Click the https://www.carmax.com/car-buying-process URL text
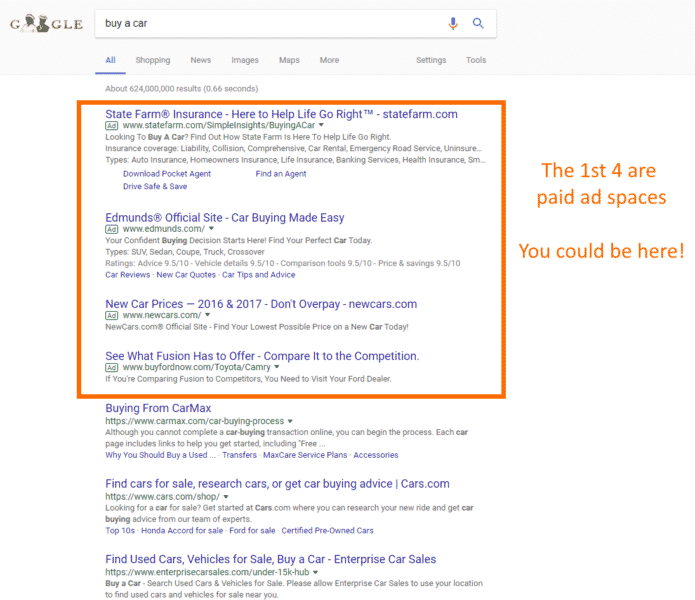Screen dimensions: 695x600 coord(195,421)
